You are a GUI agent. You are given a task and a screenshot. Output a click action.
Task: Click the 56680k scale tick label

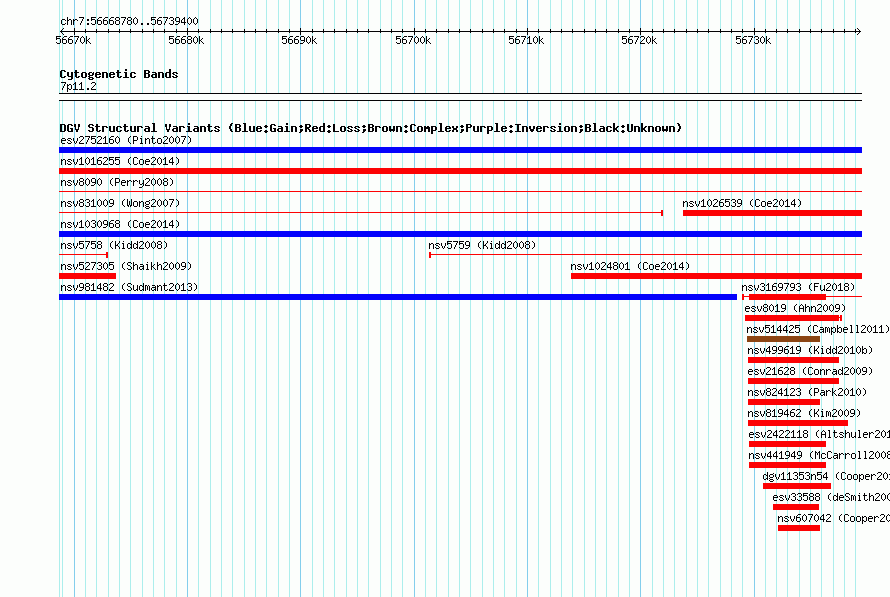(x=186, y=40)
